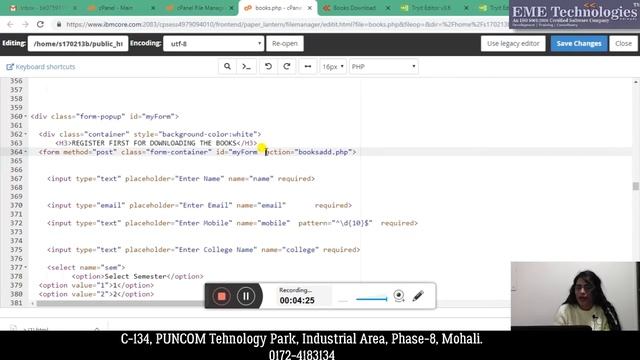Click the editor Close button
Image resolution: width=640 pixels, height=360 pixels.
pos(623,44)
